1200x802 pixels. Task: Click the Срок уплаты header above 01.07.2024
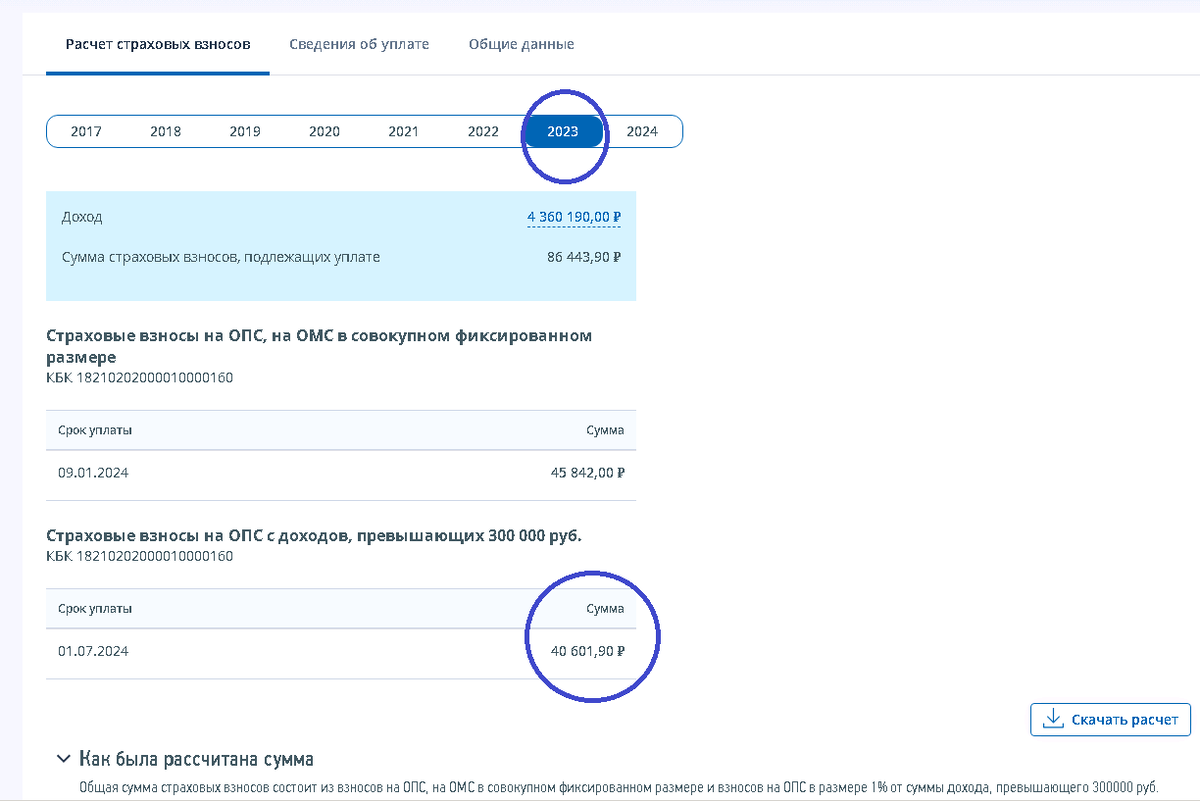pyautogui.click(x=95, y=608)
